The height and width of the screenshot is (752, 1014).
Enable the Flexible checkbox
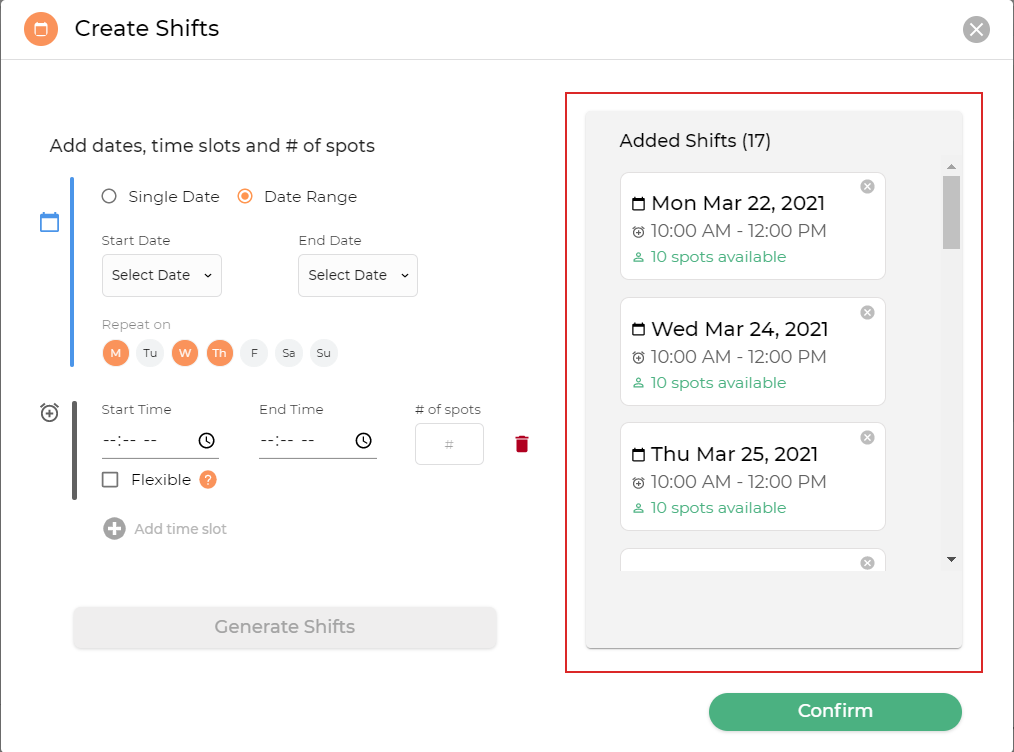[x=110, y=480]
